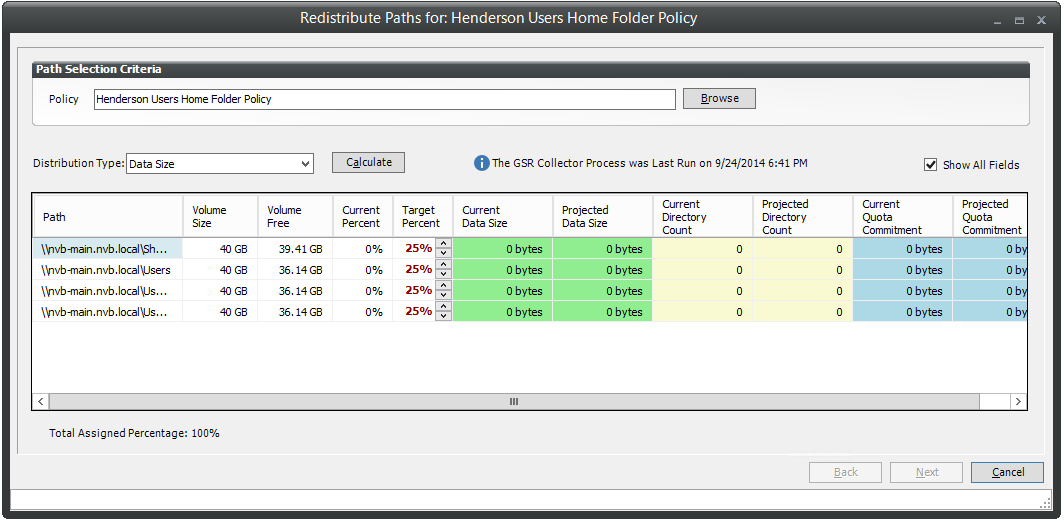Click the Redistribute Paths window title text
Image resolution: width=1064 pixels, height=522 pixels.
tap(499, 18)
